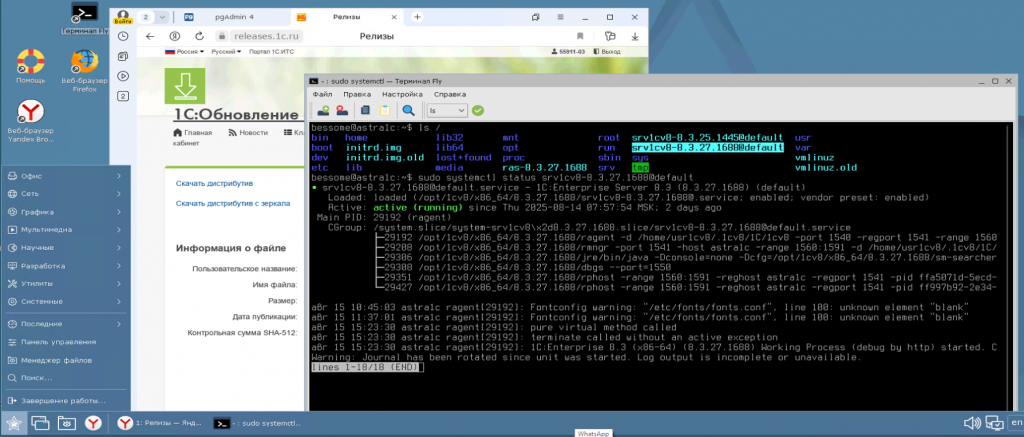Click the browser back arrow

tap(150, 37)
